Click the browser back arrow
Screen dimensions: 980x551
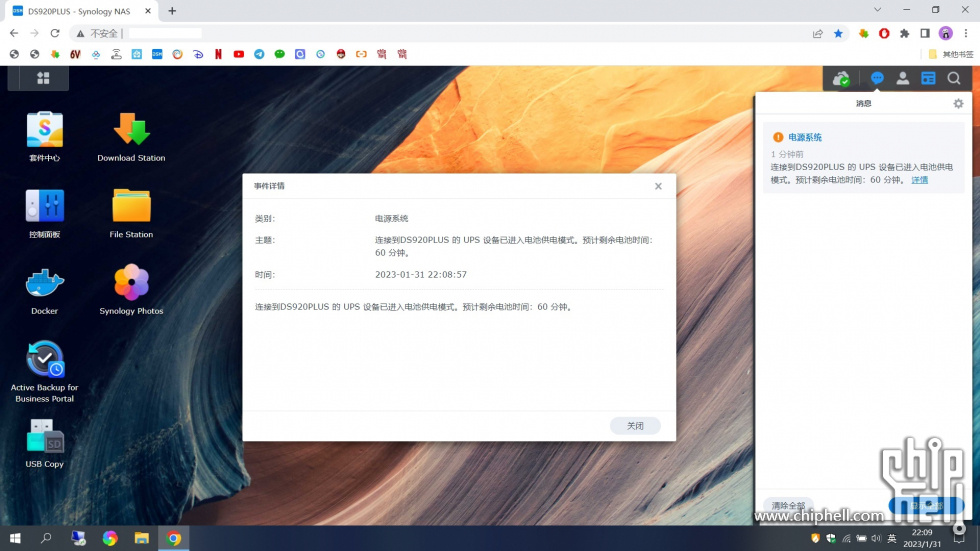[x=14, y=33]
